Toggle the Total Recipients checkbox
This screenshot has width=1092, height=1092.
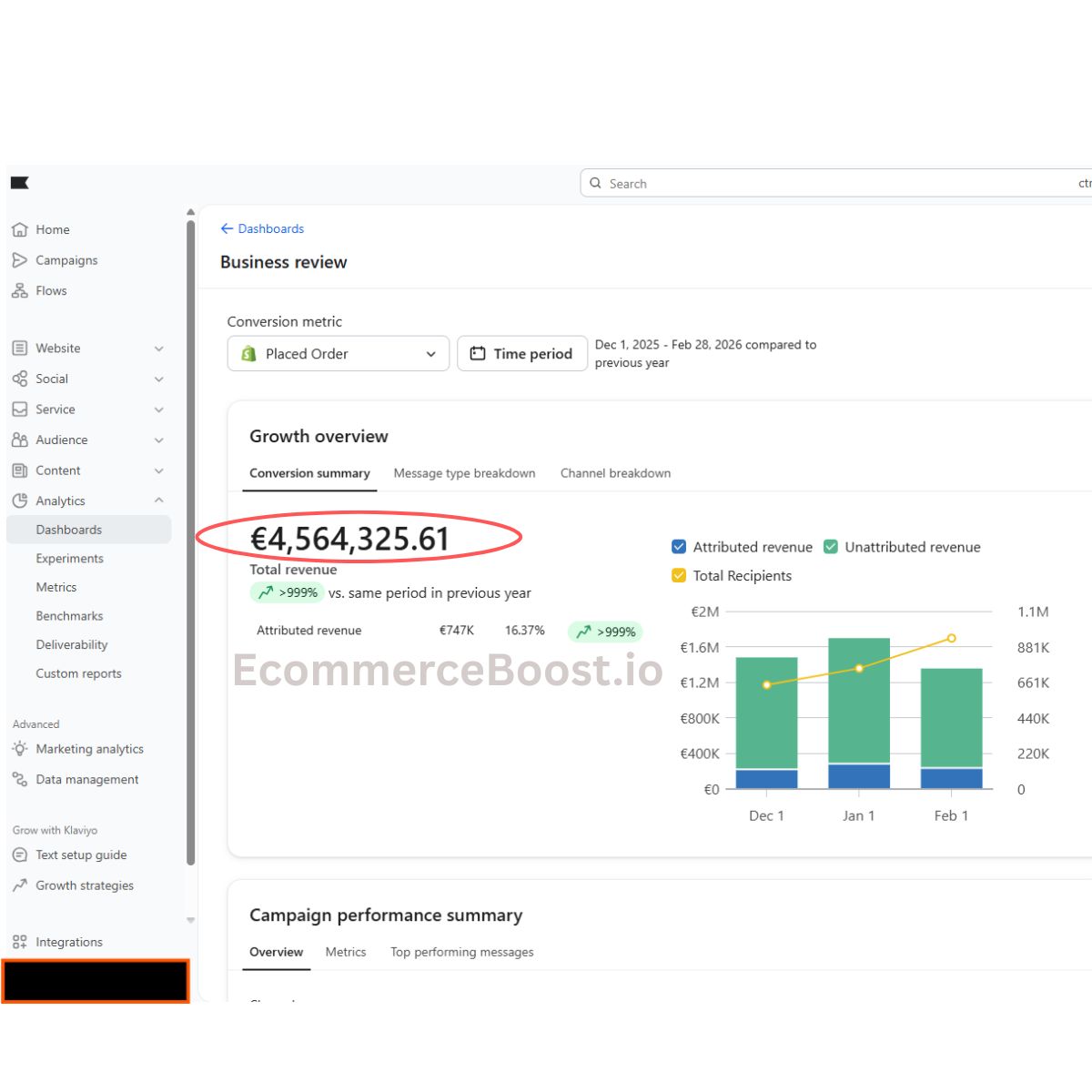click(679, 576)
